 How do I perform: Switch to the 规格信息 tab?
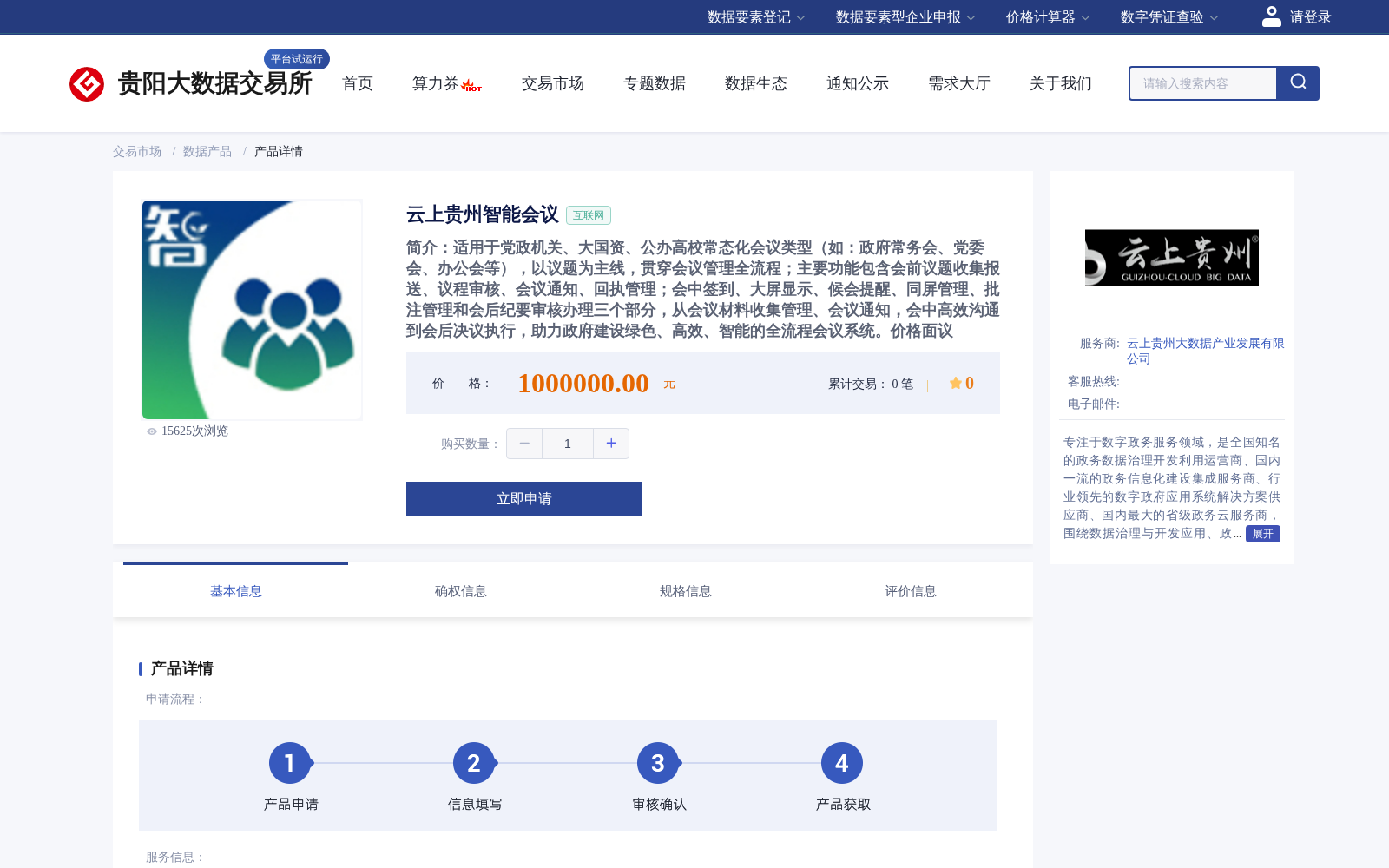coord(685,591)
